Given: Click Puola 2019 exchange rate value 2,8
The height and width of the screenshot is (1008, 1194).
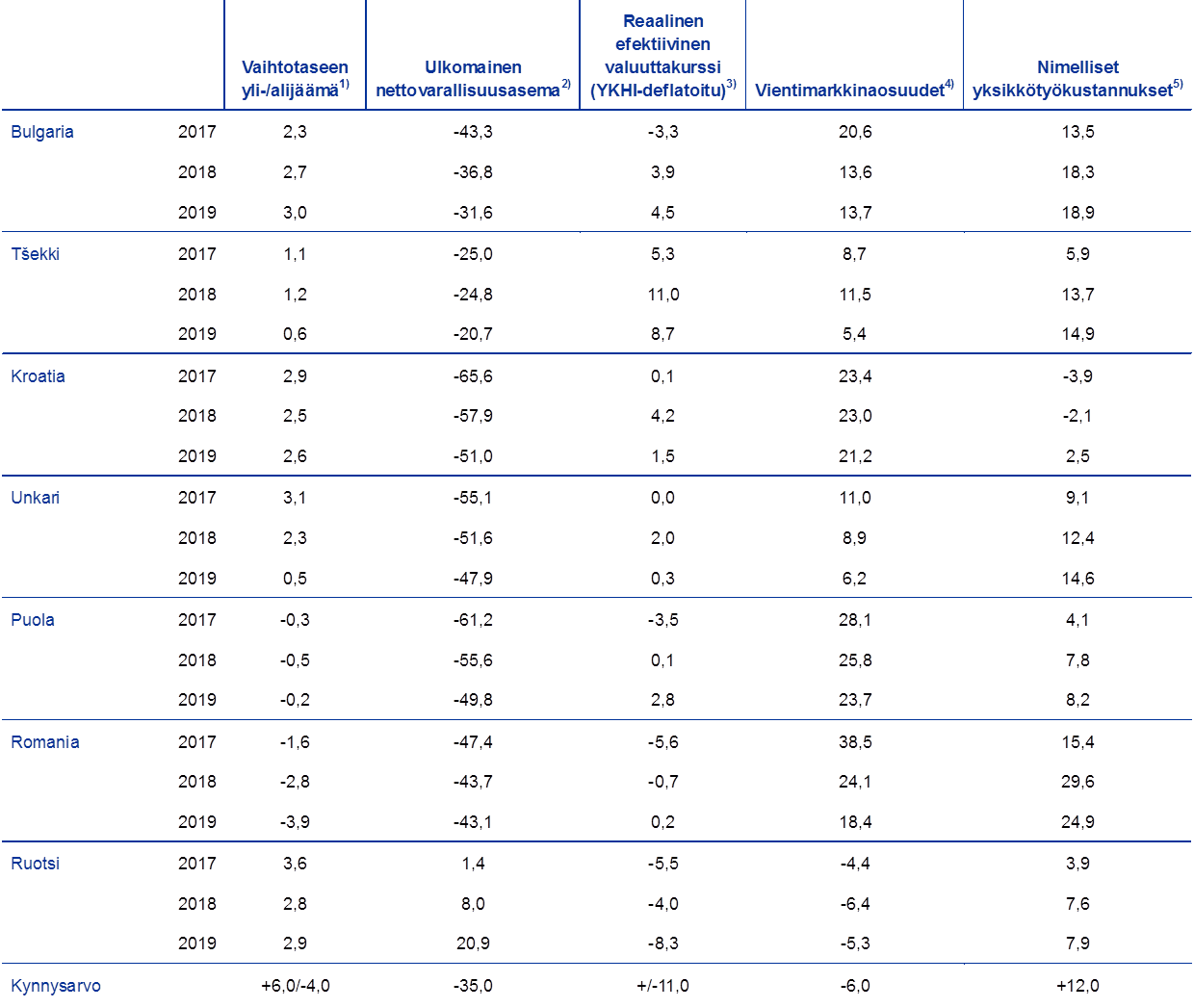Looking at the screenshot, I should (662, 700).
